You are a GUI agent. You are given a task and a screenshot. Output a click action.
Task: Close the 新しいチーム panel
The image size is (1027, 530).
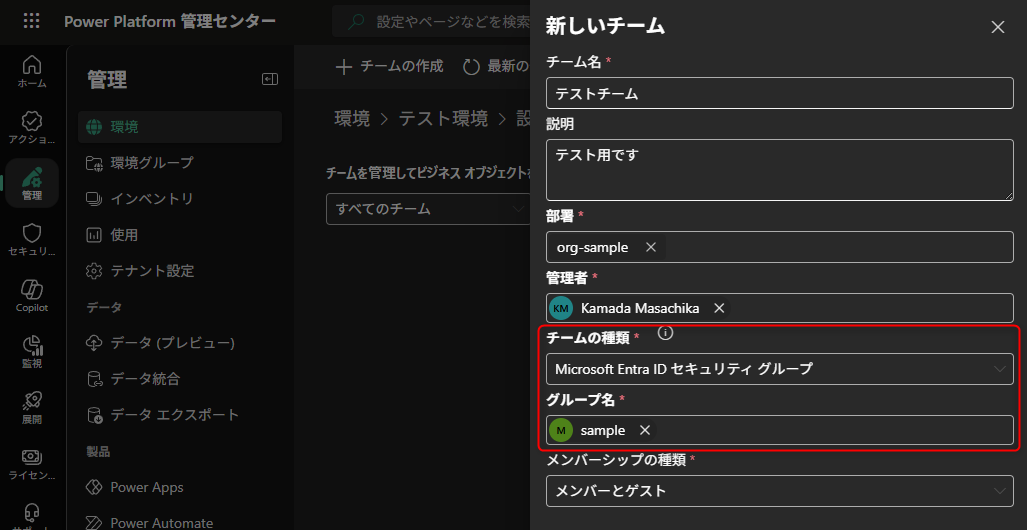(997, 27)
